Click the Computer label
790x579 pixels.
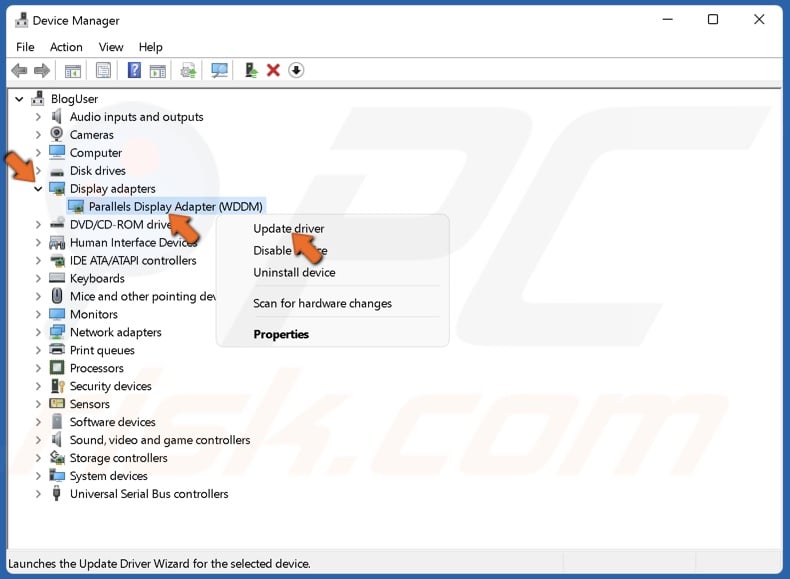(96, 153)
